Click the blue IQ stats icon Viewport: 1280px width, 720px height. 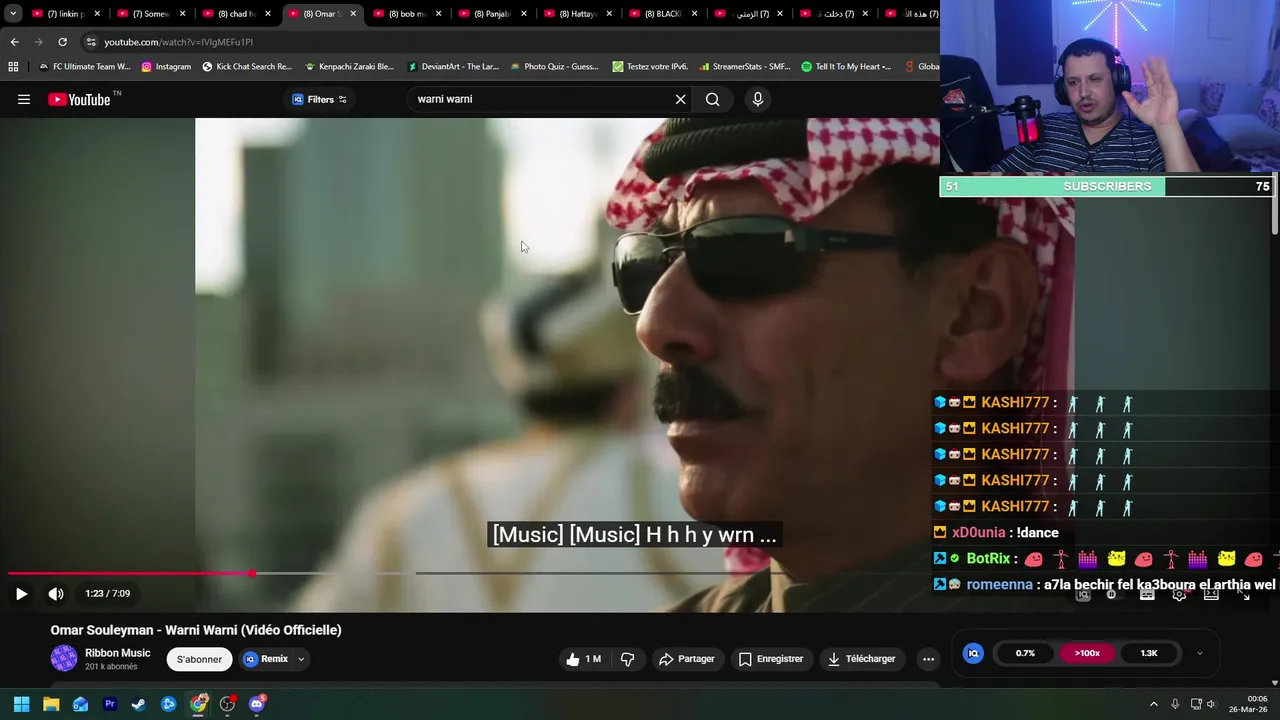pyautogui.click(x=973, y=653)
